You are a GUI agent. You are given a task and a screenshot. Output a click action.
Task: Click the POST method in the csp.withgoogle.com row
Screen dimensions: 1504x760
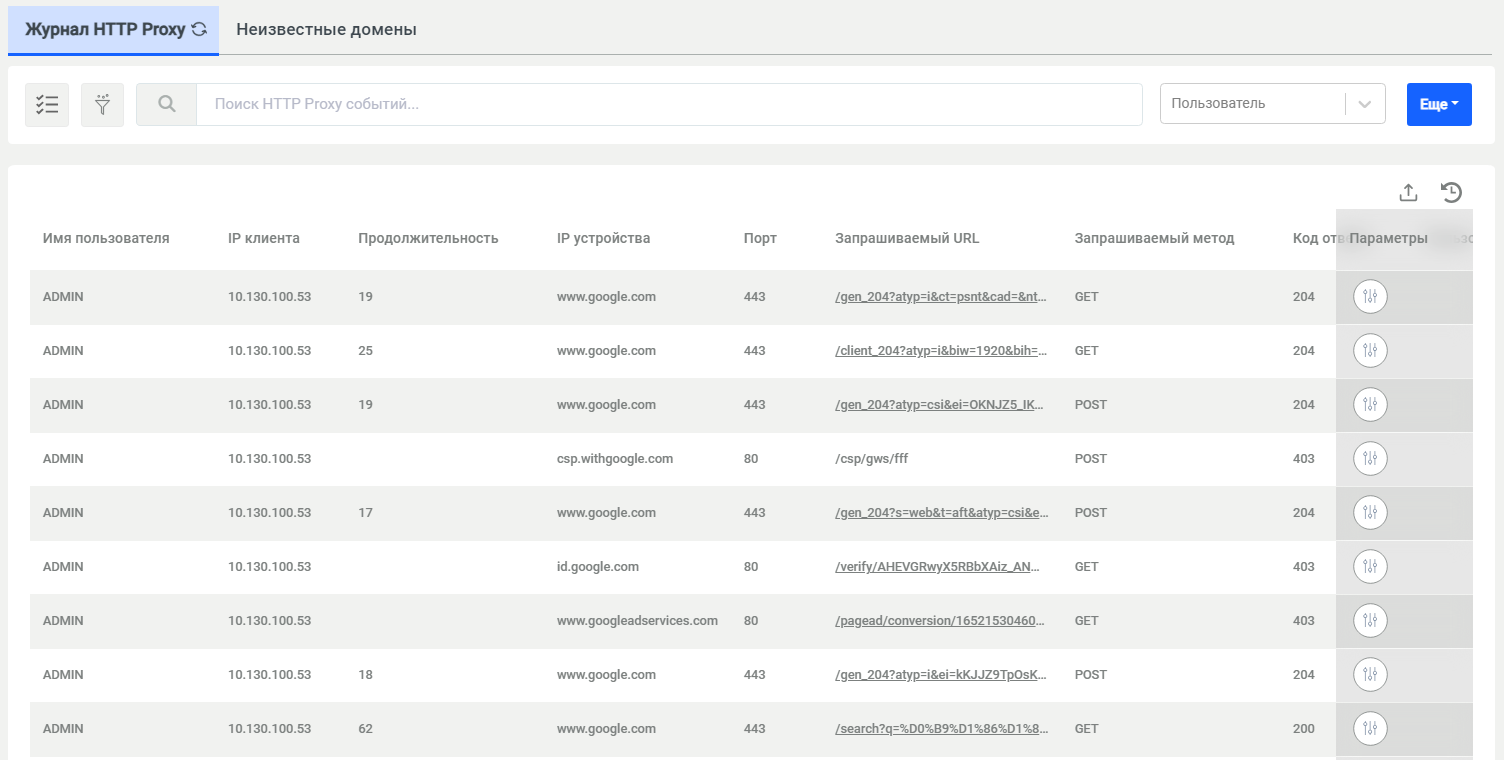point(1091,459)
